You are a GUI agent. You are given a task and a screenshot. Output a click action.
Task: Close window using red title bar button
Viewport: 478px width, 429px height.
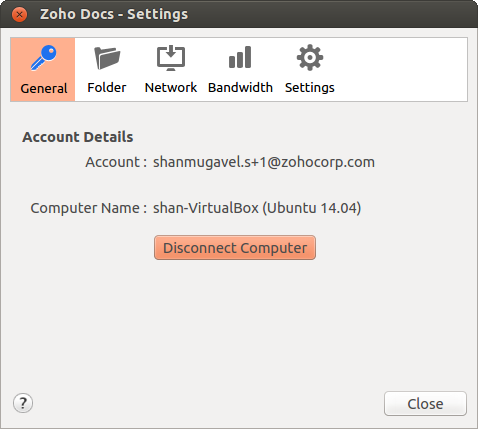click(x=19, y=15)
